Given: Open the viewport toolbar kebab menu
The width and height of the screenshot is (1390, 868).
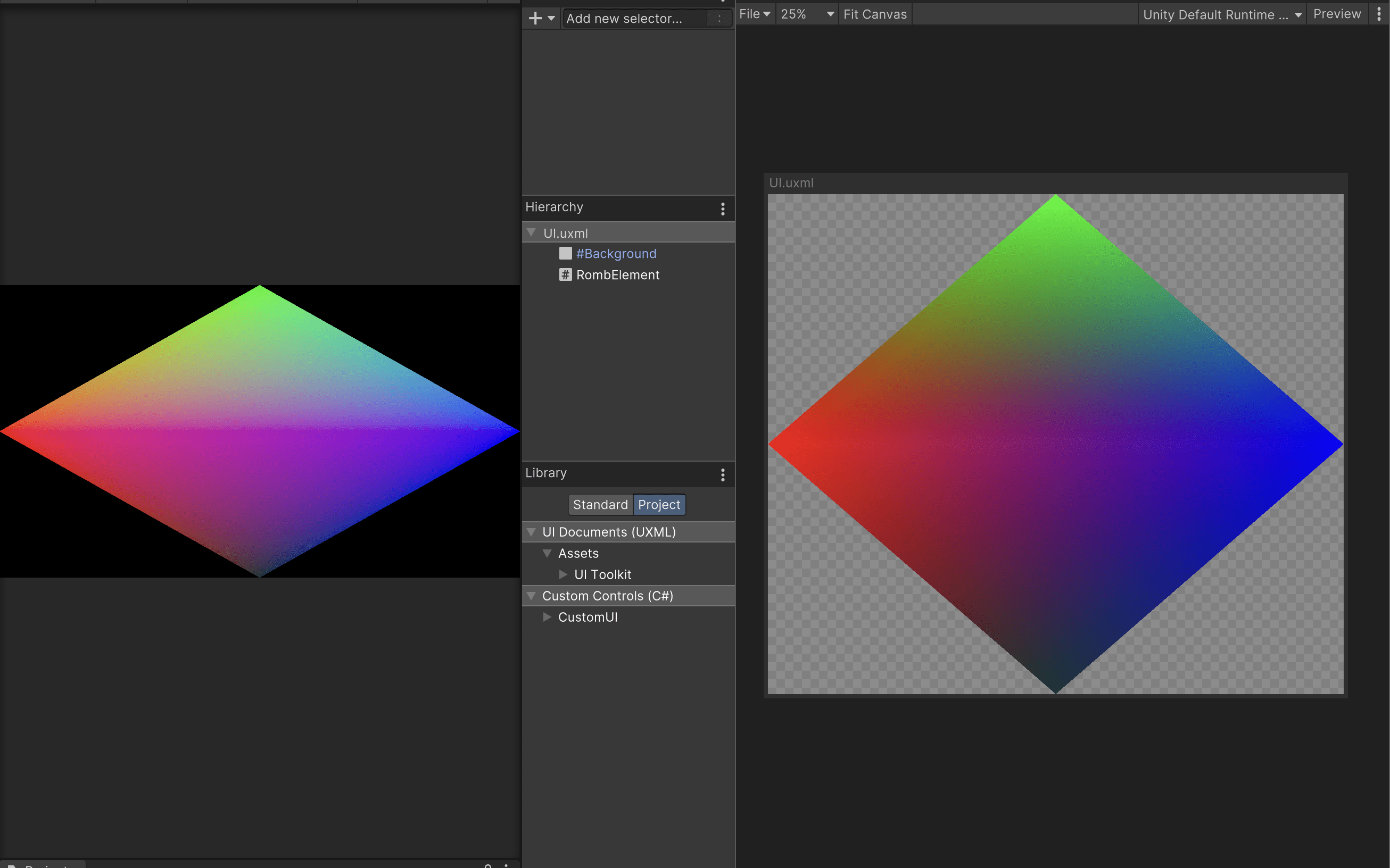Looking at the screenshot, I should click(x=1379, y=14).
